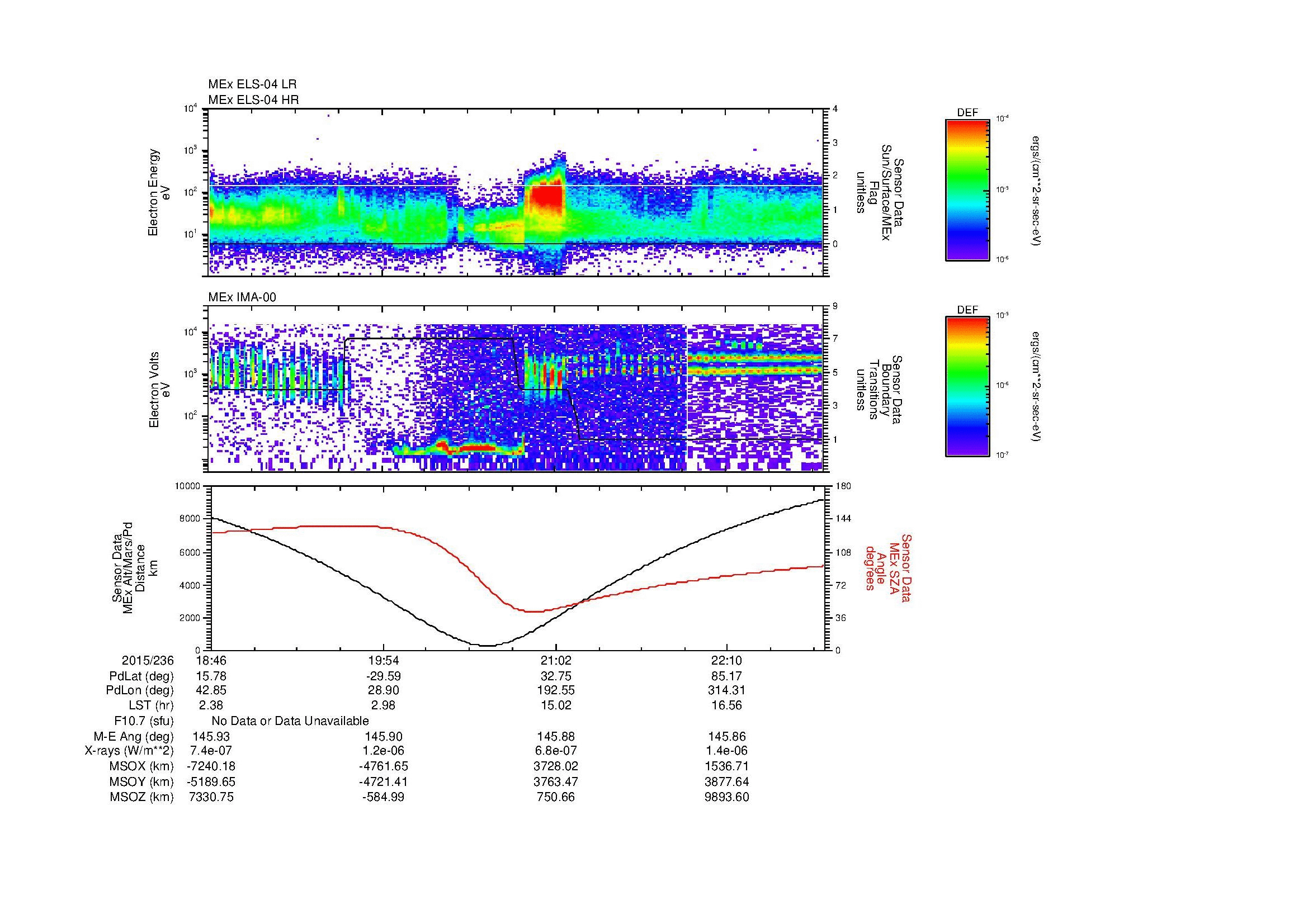Select MSOX value '-7240.18'
Viewport: 1308px width, 924px height.
[x=211, y=766]
